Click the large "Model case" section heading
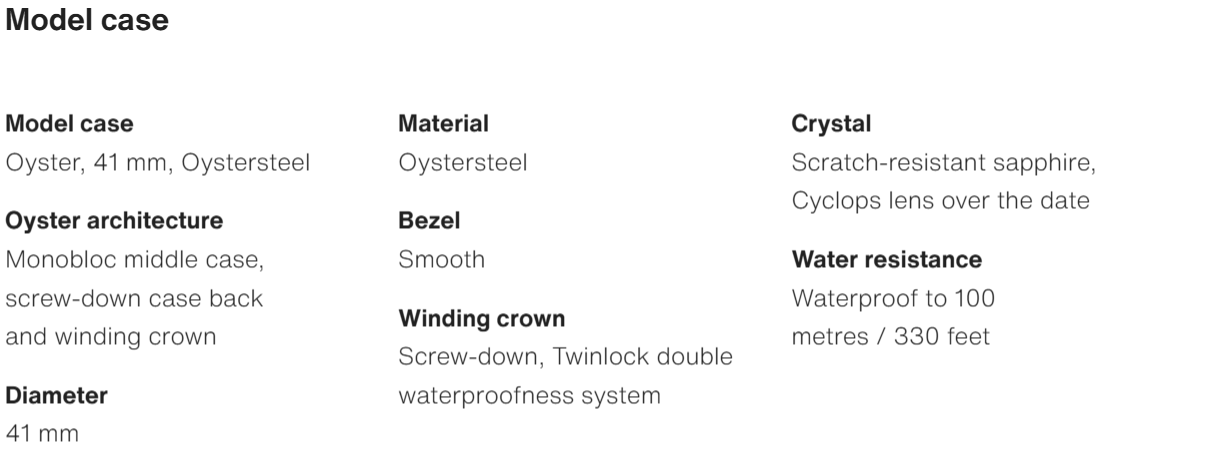The height and width of the screenshot is (454, 1227). coord(87,20)
